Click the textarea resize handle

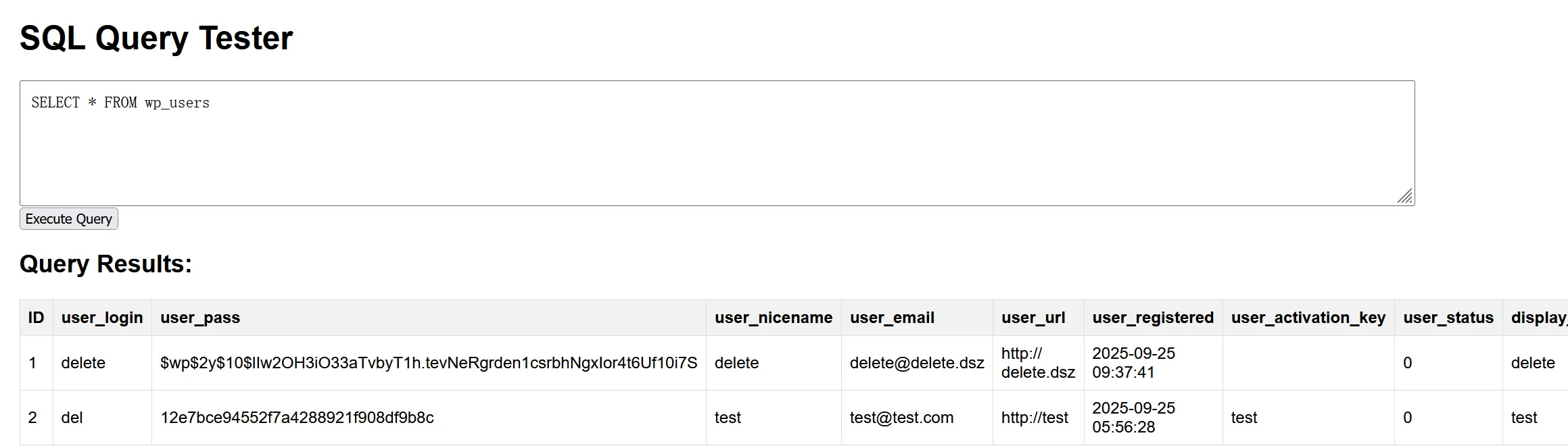pos(1405,197)
